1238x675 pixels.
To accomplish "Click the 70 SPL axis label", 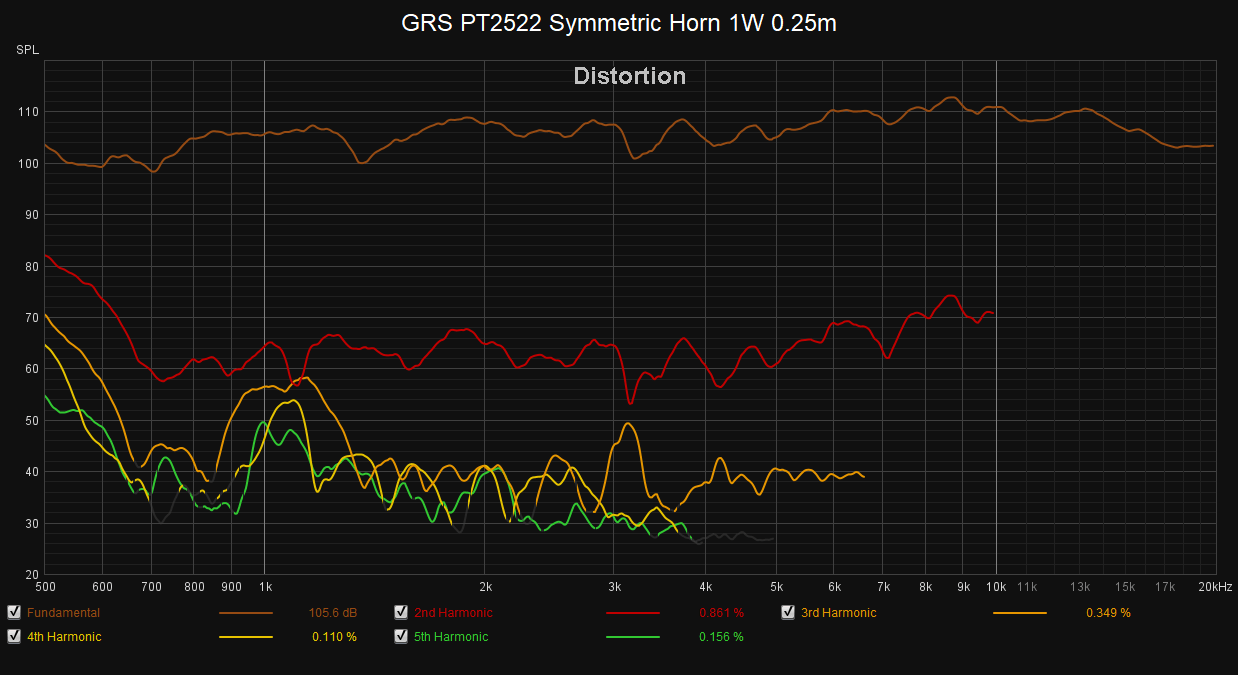I will click(31, 317).
